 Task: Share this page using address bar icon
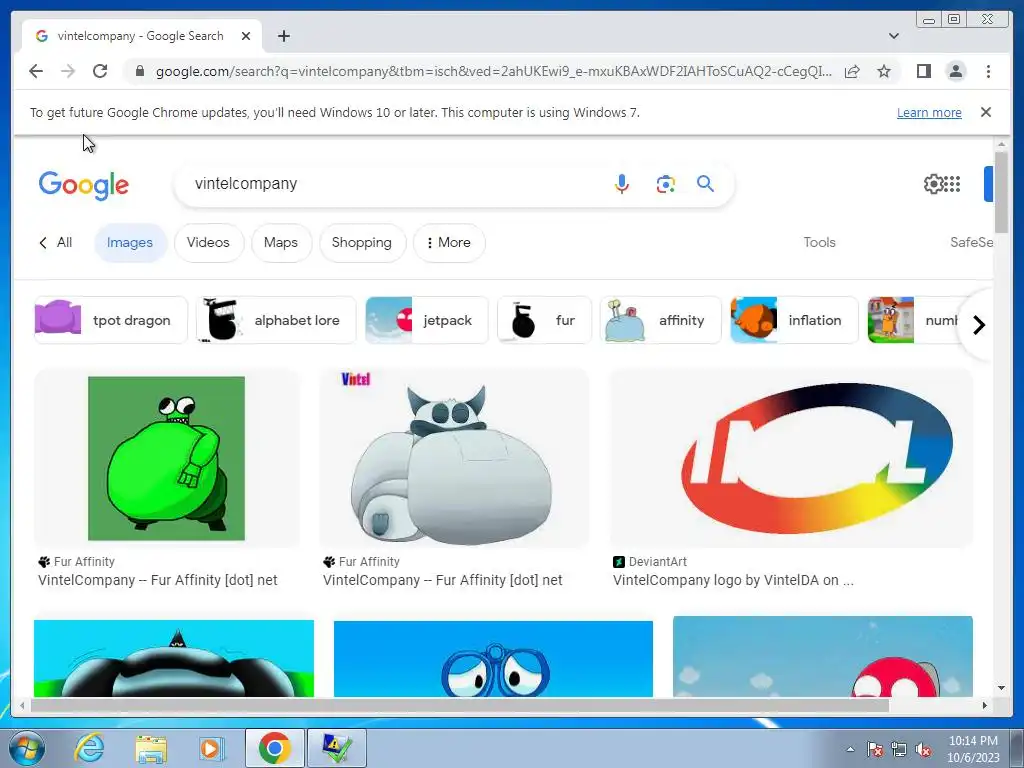pos(852,71)
